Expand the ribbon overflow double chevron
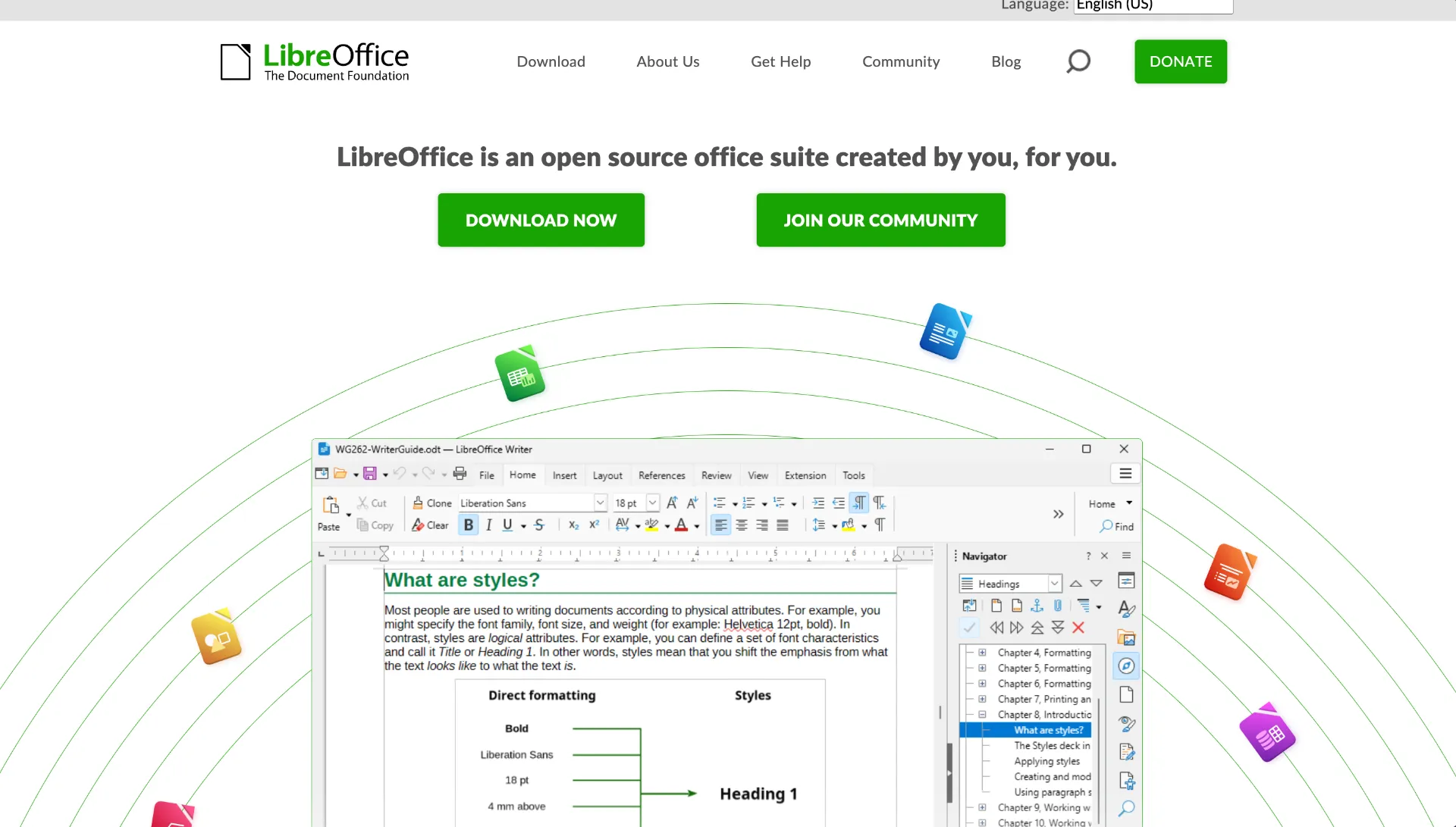The height and width of the screenshot is (827, 1456). click(x=1058, y=515)
